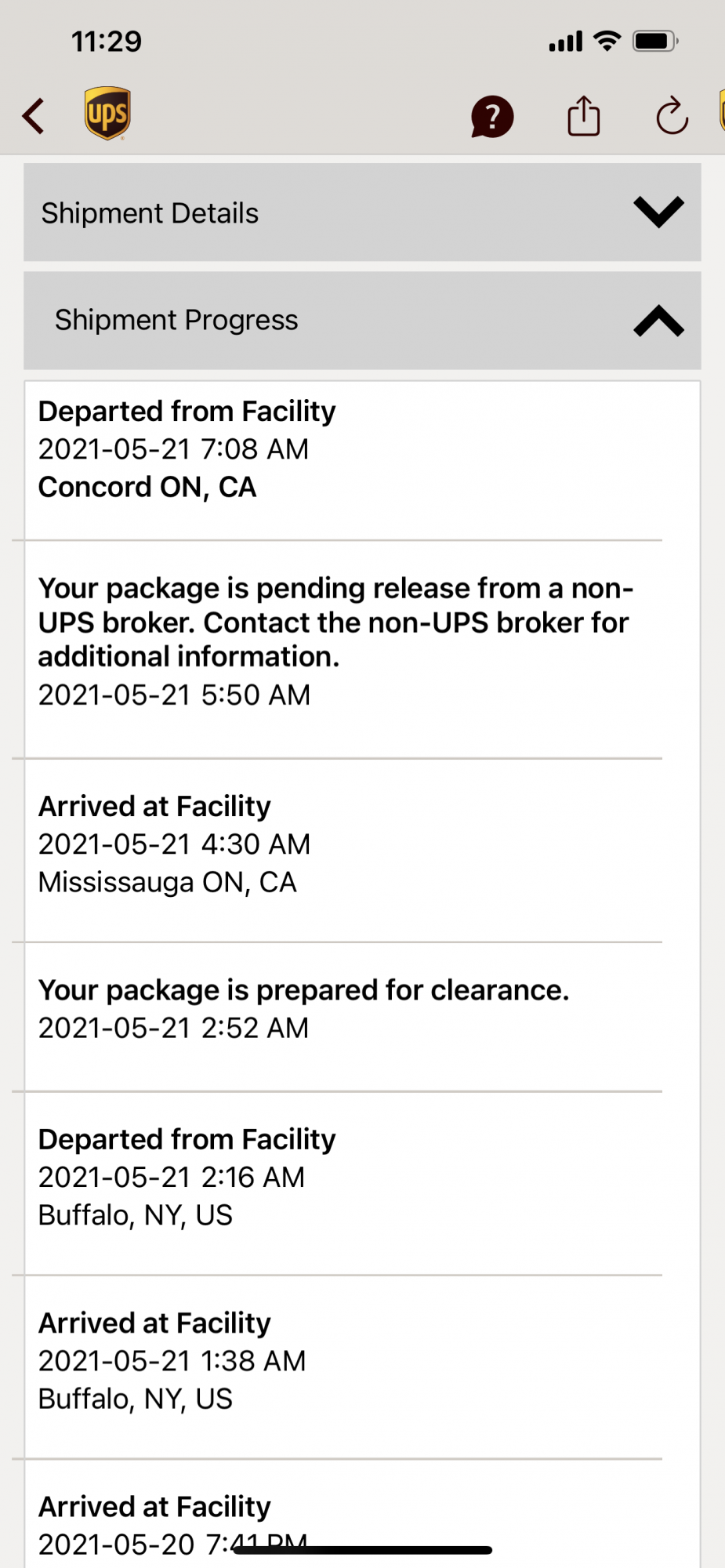Select Departed from Facility Buffalo entry
Image resolution: width=725 pixels, height=1568 pixels.
pyautogui.click(x=187, y=1177)
